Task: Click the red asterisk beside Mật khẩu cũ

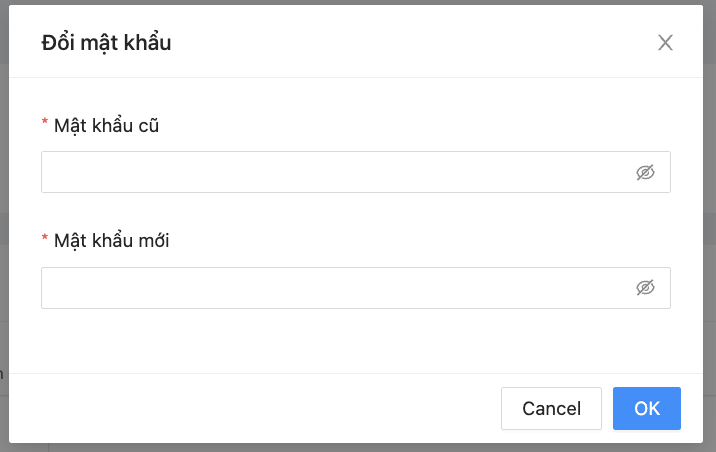Action: (44, 124)
